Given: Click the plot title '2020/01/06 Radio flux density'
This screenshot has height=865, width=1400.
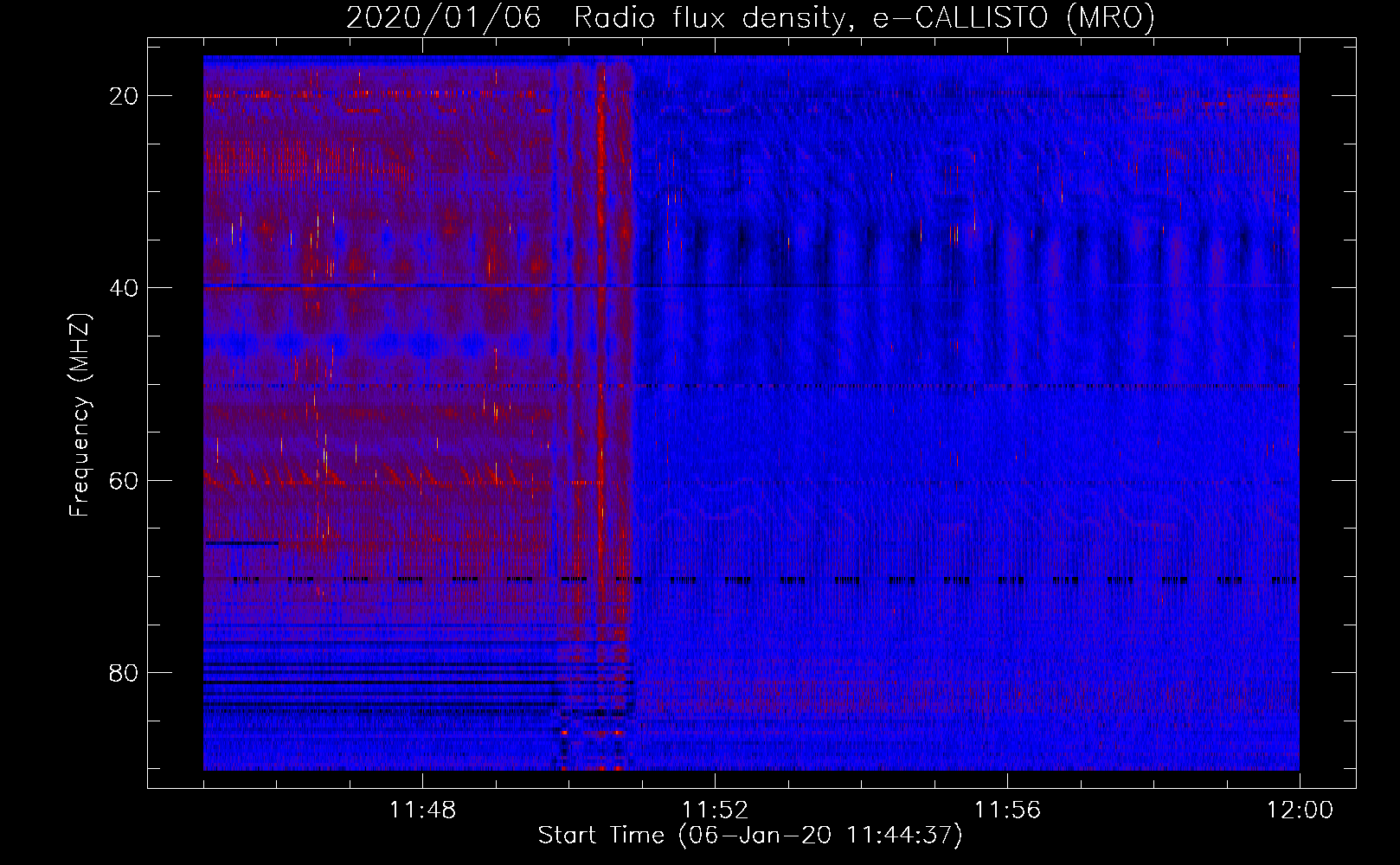Looking at the screenshot, I should (x=750, y=17).
